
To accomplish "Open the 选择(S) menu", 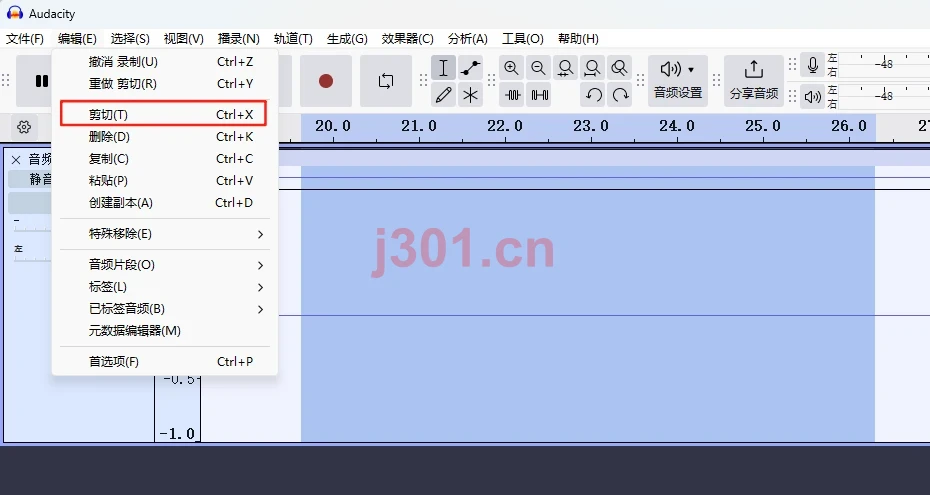I will pos(130,39).
